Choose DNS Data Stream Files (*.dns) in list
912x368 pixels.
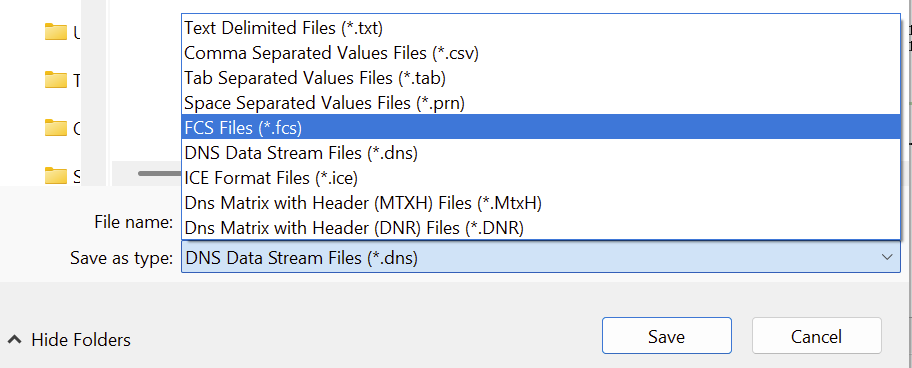tap(541, 153)
